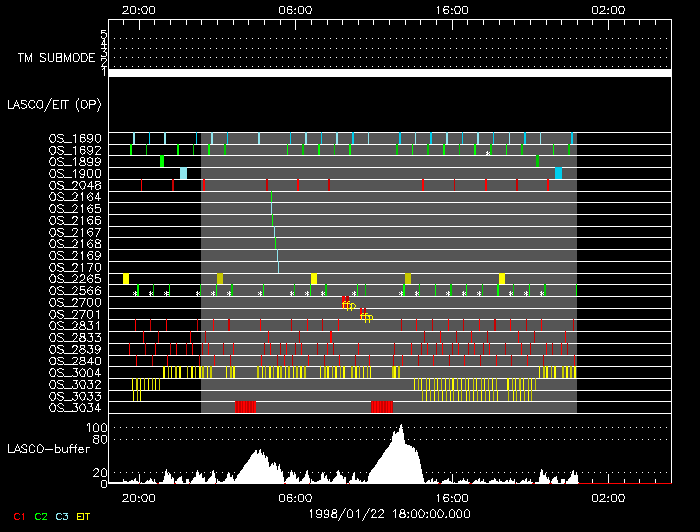700x532 pixels.
Task: Click the green marker in OS_1899 row at left
Action: (162, 161)
